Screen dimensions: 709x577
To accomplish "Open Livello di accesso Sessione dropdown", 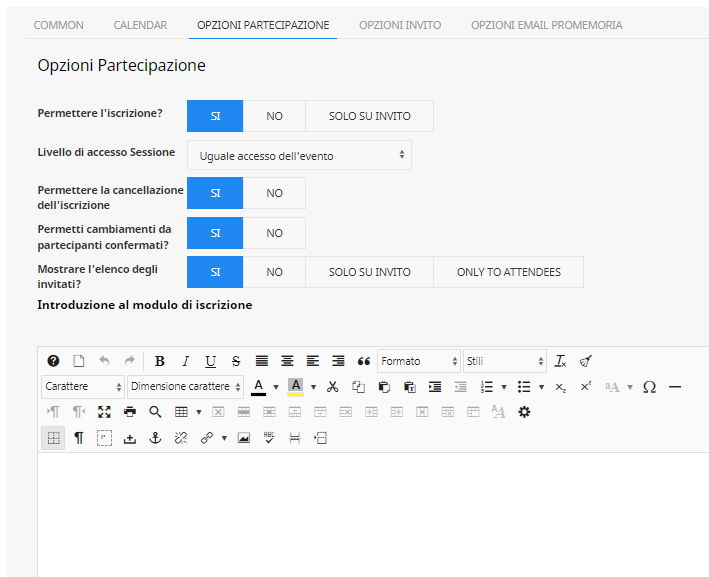I will click(x=299, y=155).
